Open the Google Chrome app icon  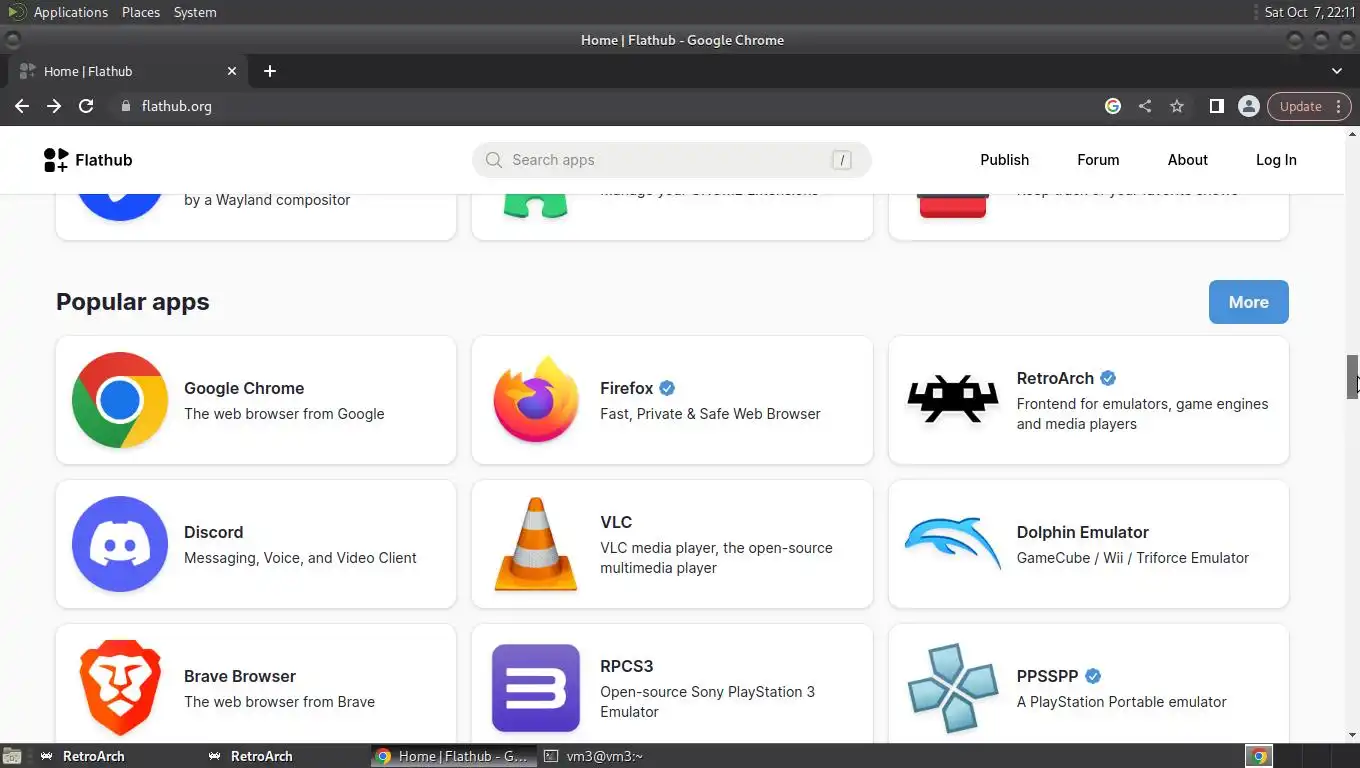pyautogui.click(x=120, y=400)
